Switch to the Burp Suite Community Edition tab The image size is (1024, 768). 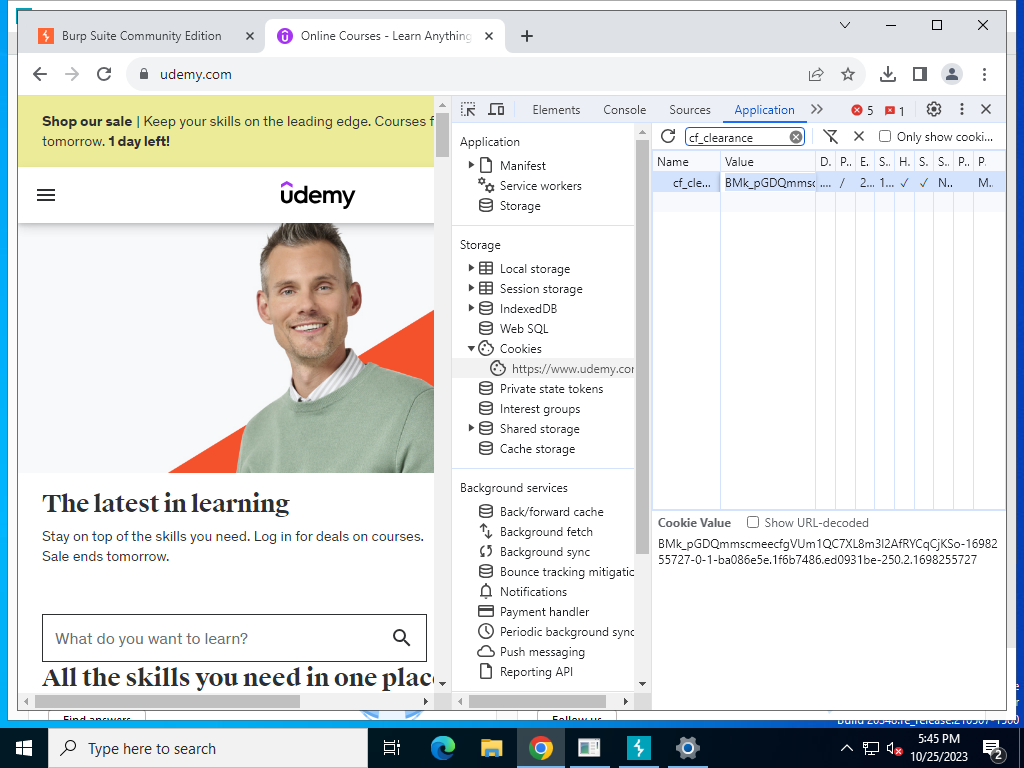tap(141, 36)
